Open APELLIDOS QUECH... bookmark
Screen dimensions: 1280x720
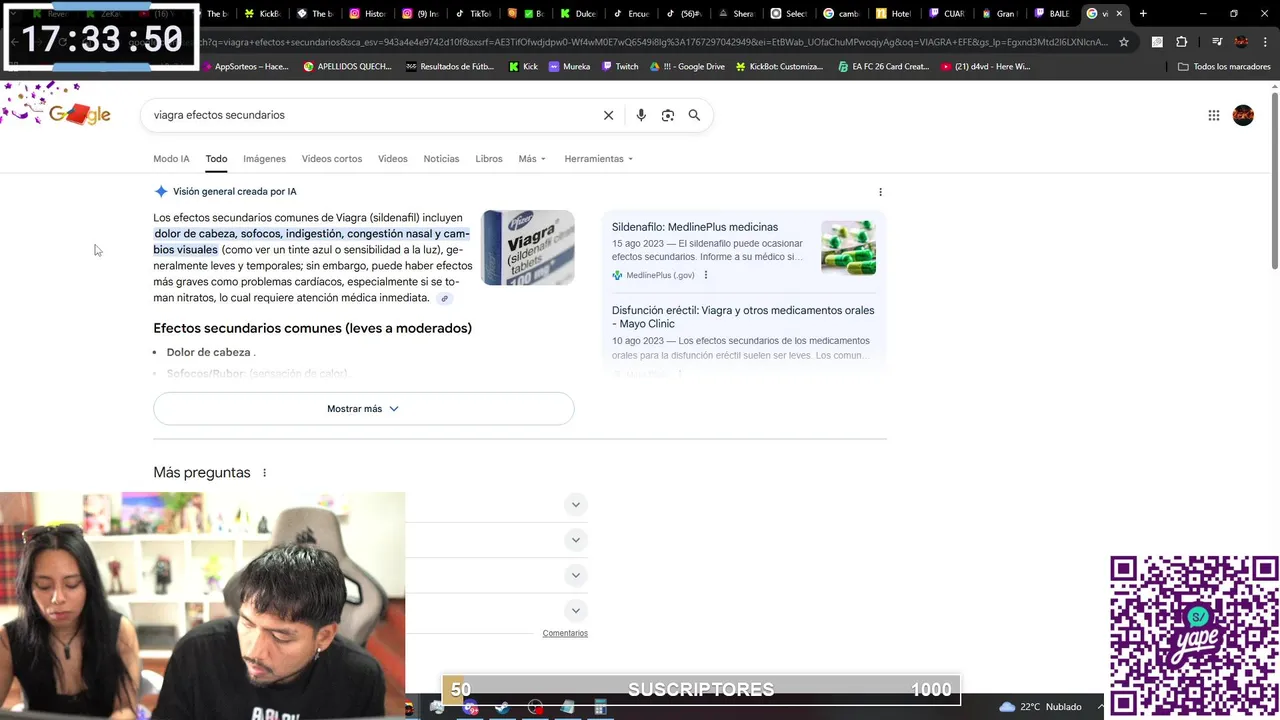[x=349, y=66]
